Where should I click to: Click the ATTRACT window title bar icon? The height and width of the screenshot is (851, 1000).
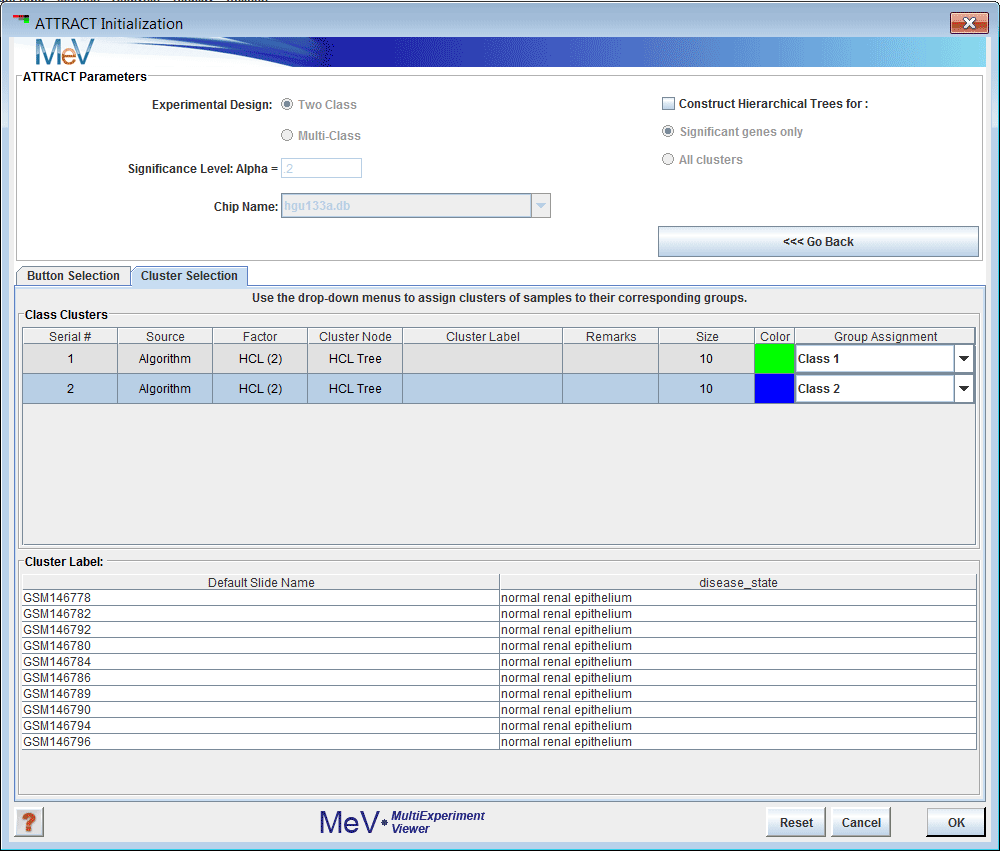[20, 21]
